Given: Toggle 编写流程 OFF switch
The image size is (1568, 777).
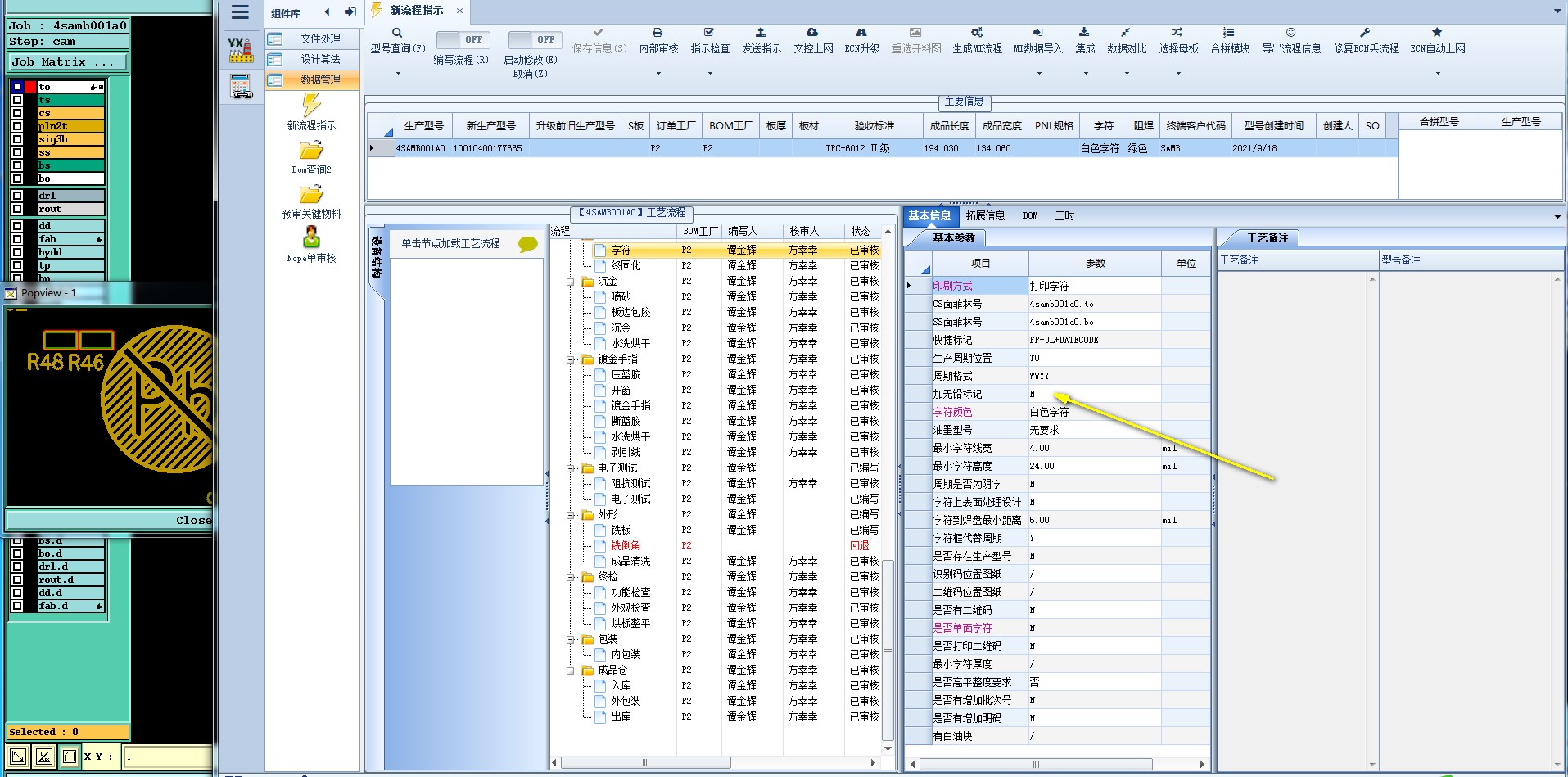Looking at the screenshot, I should tap(463, 39).
